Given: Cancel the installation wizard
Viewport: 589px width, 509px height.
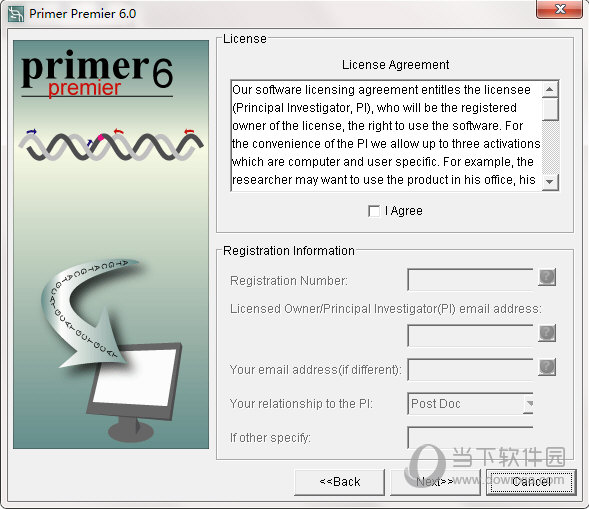Looking at the screenshot, I should pyautogui.click(x=531, y=482).
